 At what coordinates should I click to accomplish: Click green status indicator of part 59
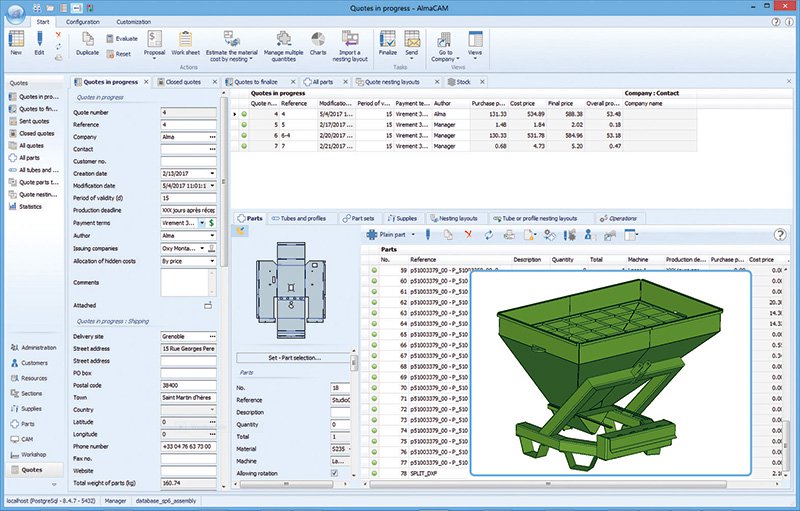374,271
